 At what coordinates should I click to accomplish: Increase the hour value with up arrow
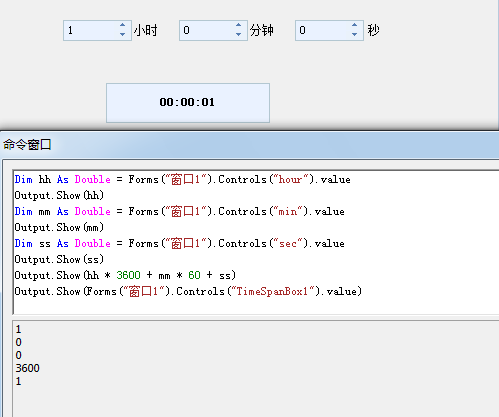[122, 25]
